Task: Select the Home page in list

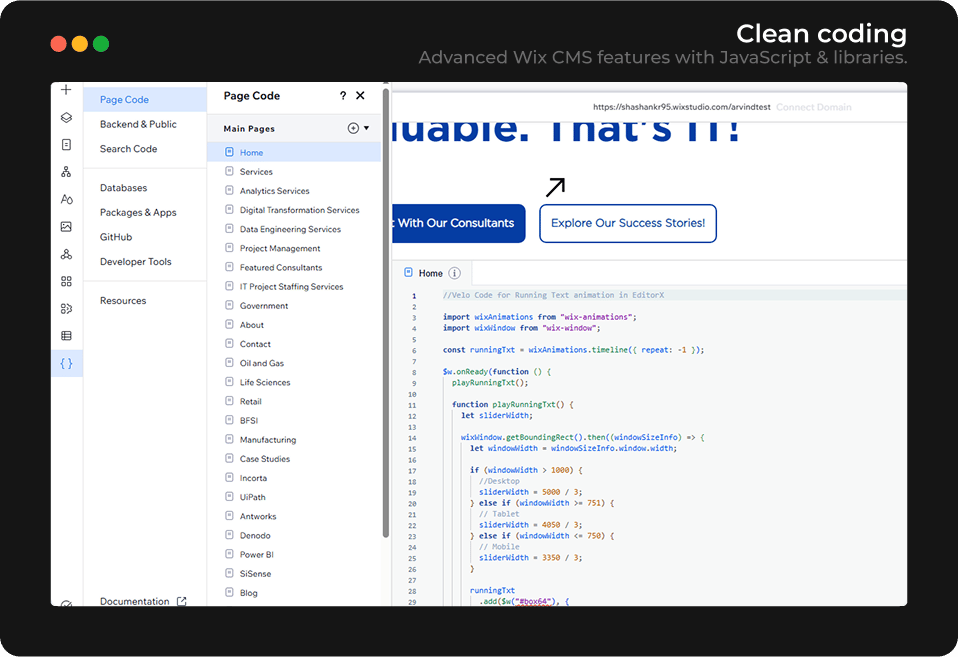Action: [x=294, y=152]
